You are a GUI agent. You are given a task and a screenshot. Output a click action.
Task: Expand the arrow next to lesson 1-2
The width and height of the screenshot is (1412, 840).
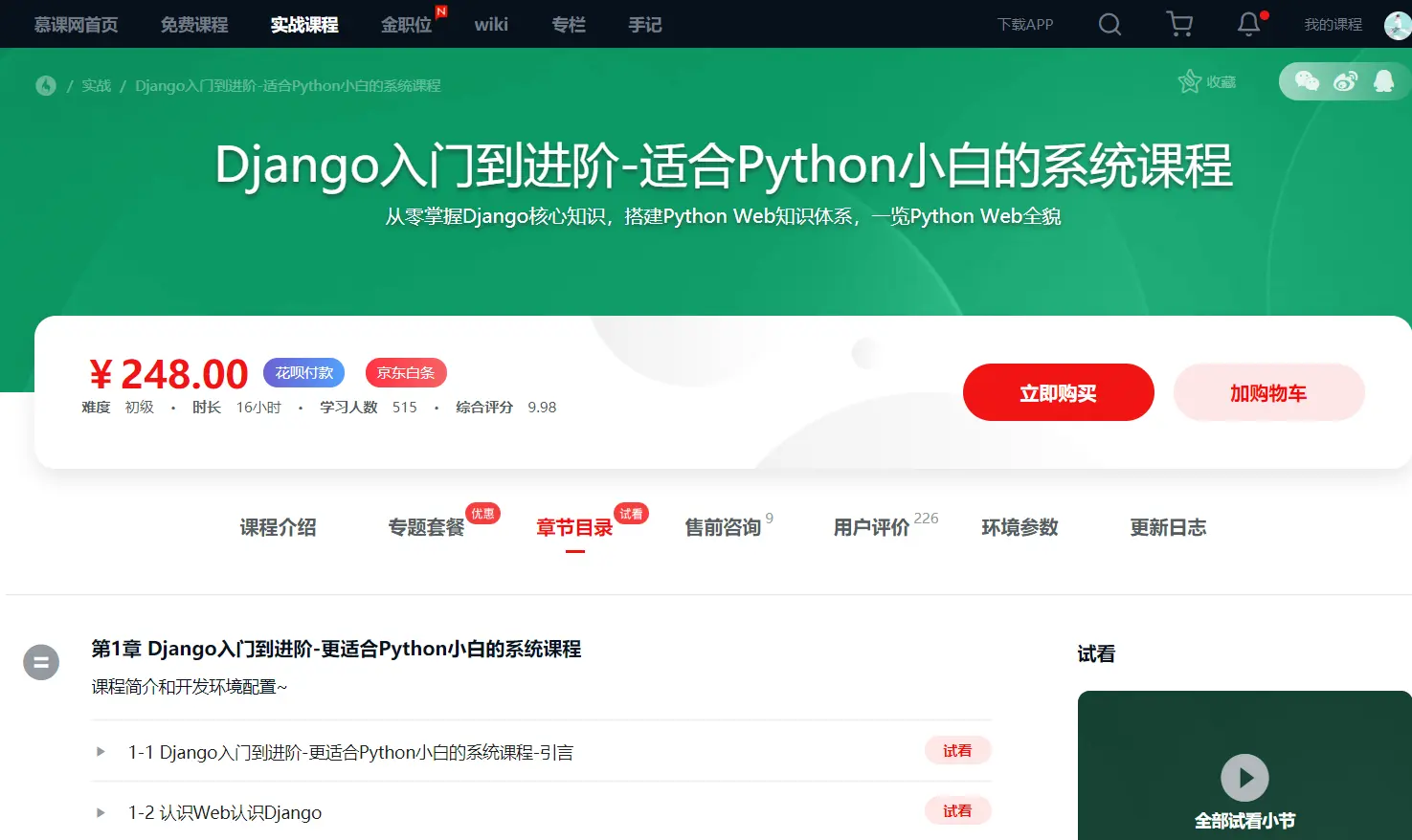tap(101, 812)
